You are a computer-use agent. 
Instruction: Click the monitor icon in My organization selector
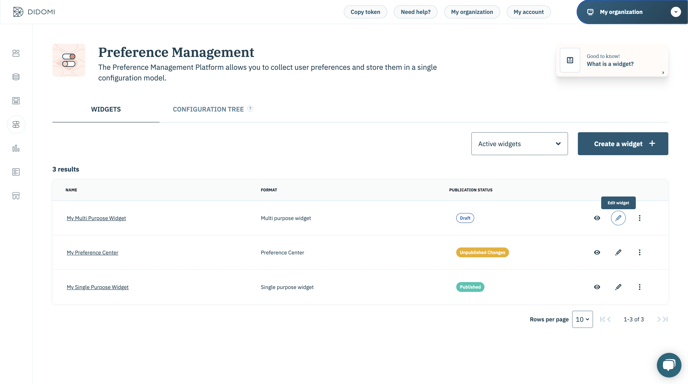pos(590,12)
